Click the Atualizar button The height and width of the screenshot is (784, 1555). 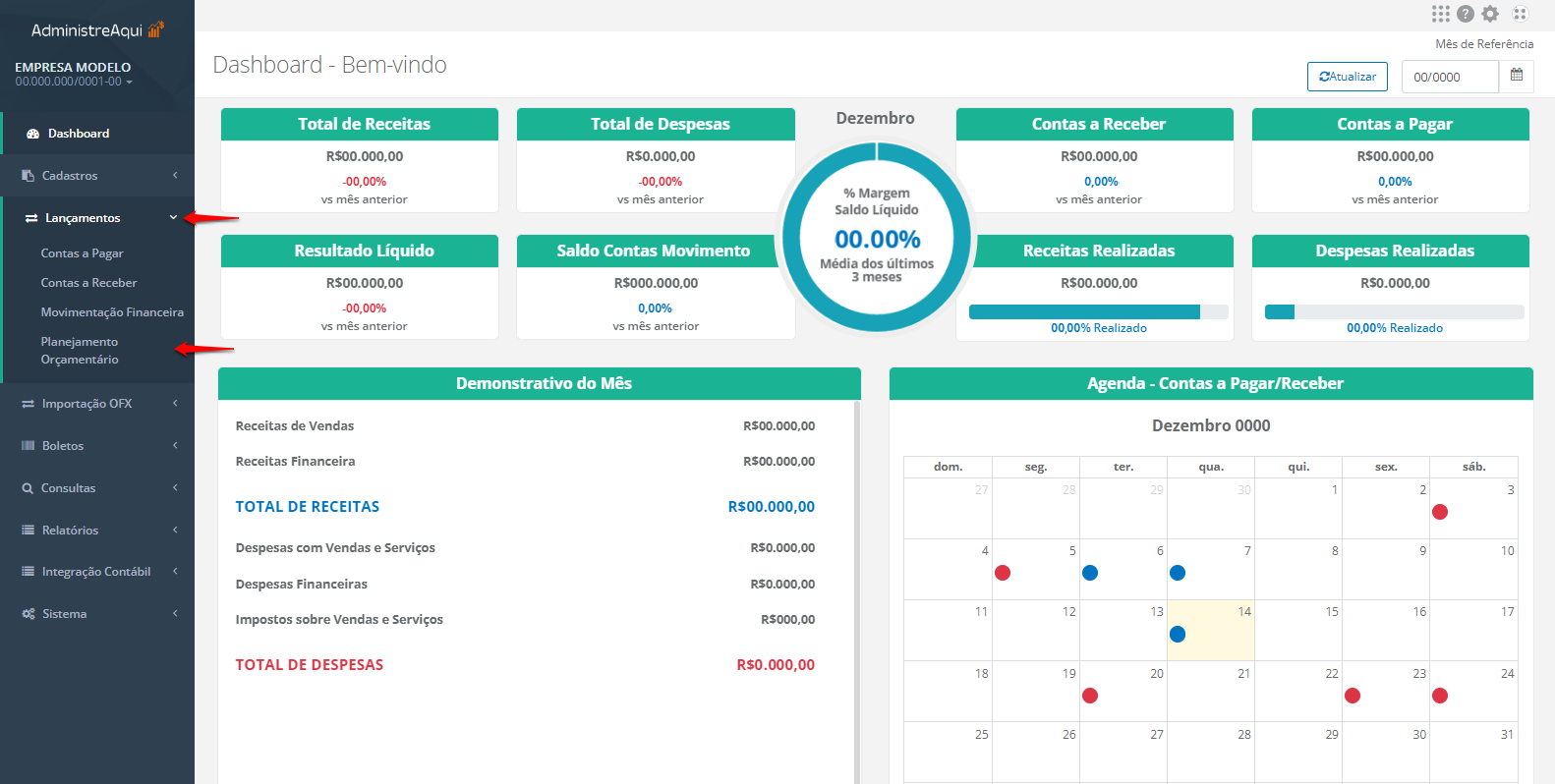click(1347, 77)
